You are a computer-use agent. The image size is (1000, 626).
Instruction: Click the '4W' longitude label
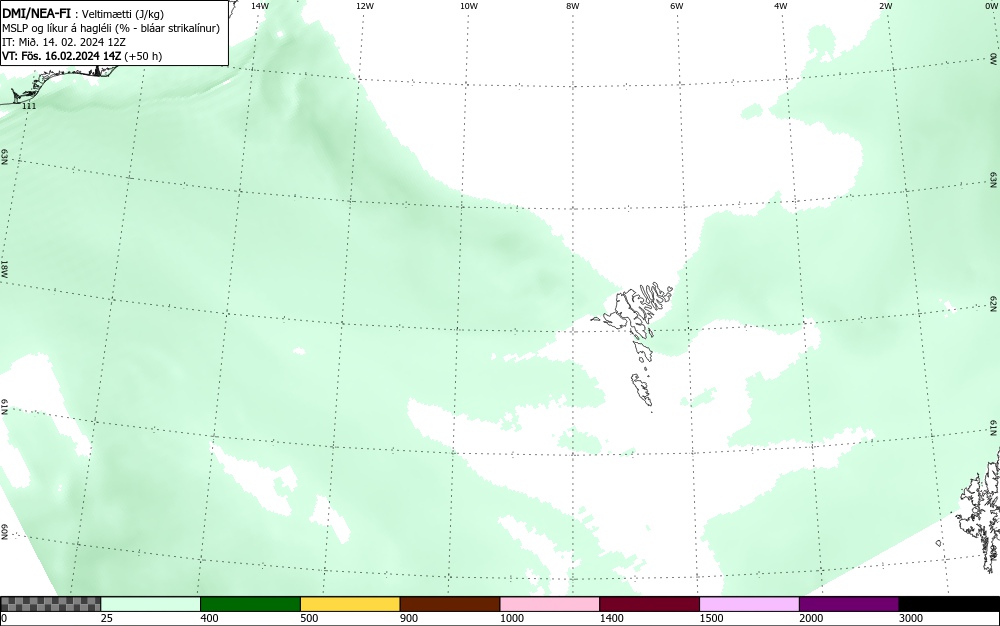tap(781, 6)
